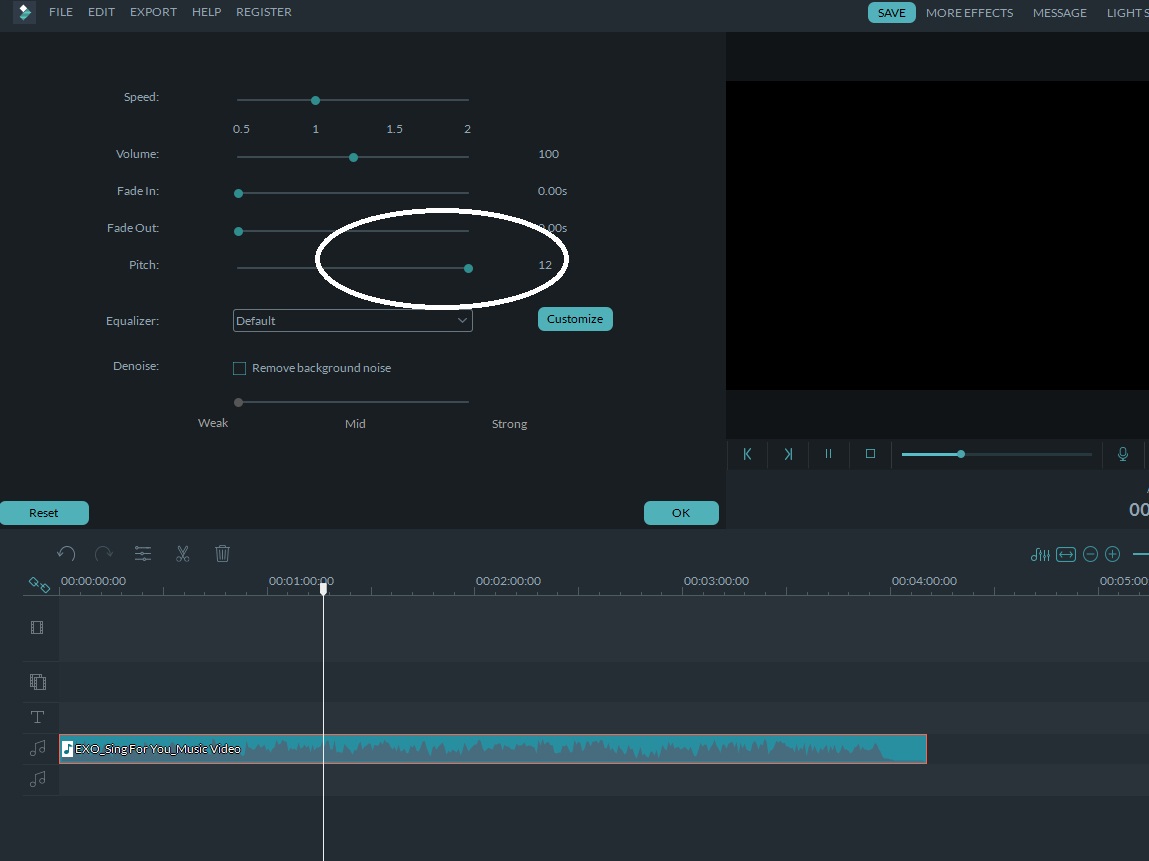This screenshot has height=861, width=1149.
Task: Click the scissors Split icon
Action: (x=183, y=553)
